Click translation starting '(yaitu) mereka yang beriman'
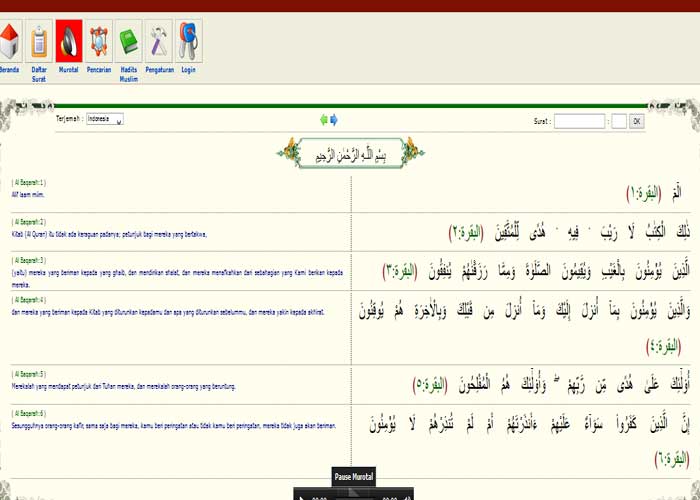 point(177,279)
